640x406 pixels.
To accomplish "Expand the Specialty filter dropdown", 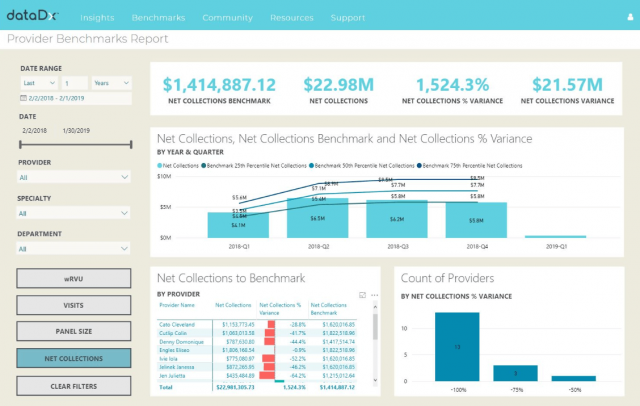I will click(x=74, y=213).
